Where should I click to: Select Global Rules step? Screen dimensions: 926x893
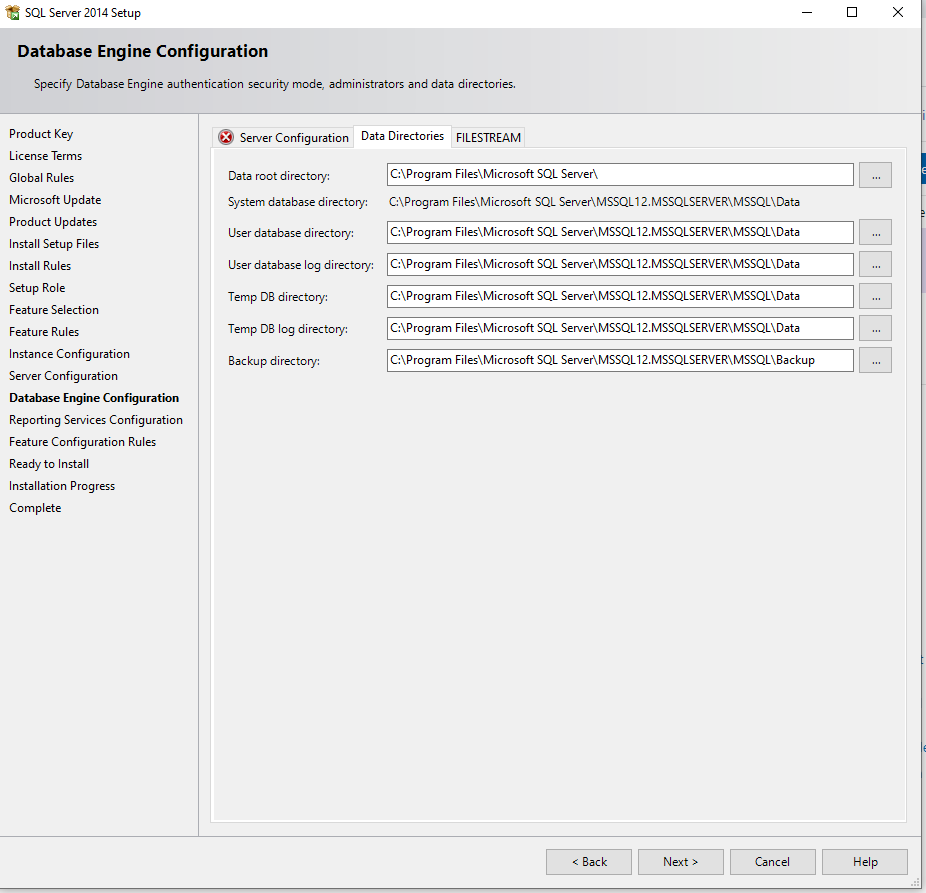tap(41, 178)
